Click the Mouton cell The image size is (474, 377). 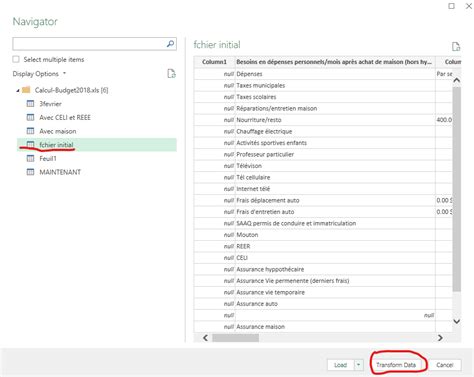pyautogui.click(x=335, y=235)
